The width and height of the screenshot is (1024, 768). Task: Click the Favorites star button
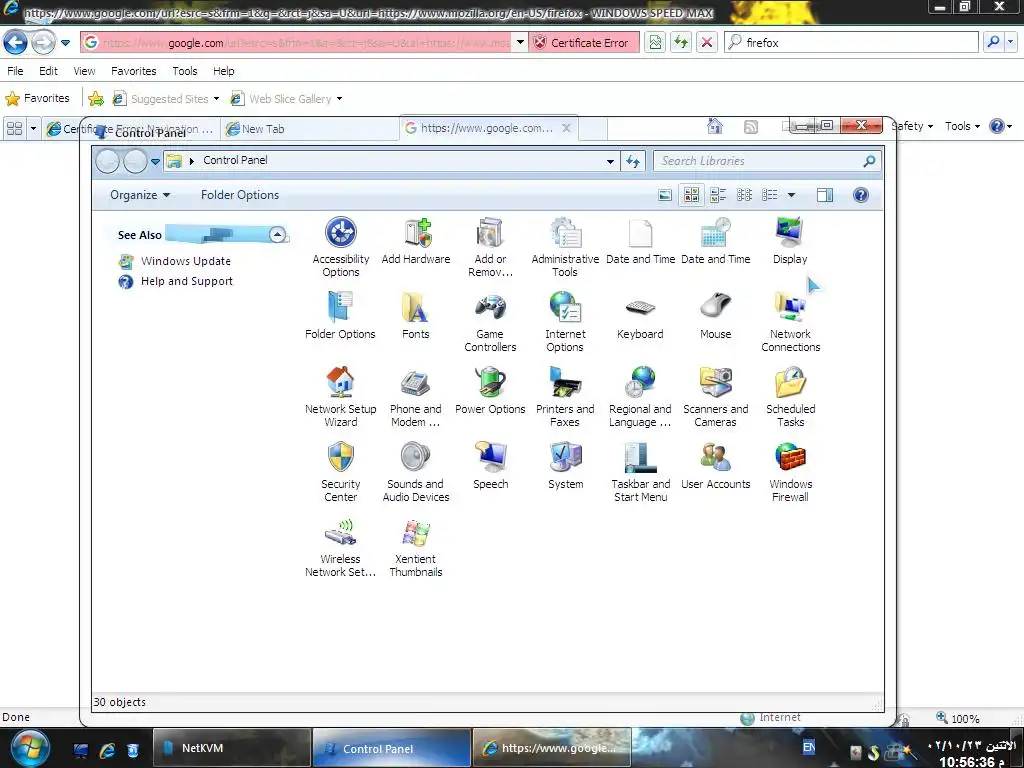click(38, 98)
